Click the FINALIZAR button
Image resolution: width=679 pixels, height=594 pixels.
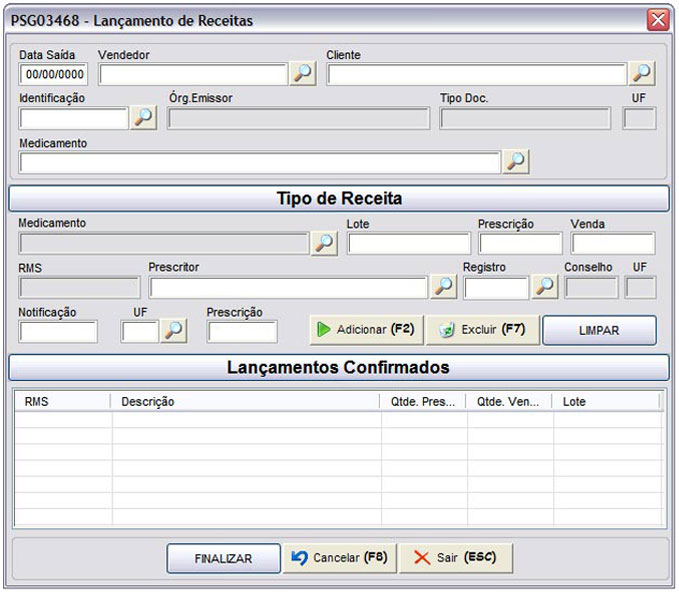click(223, 558)
